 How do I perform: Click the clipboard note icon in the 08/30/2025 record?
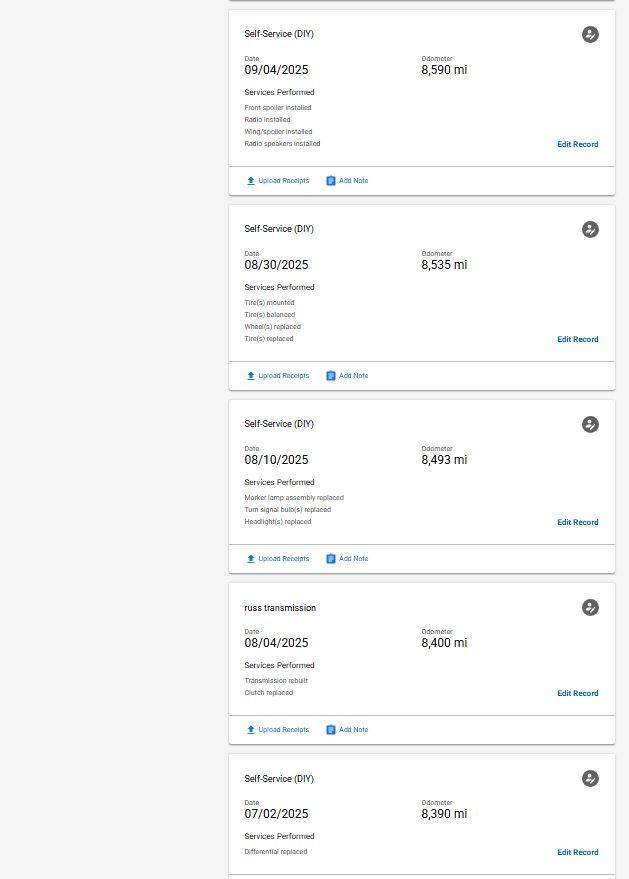click(331, 376)
